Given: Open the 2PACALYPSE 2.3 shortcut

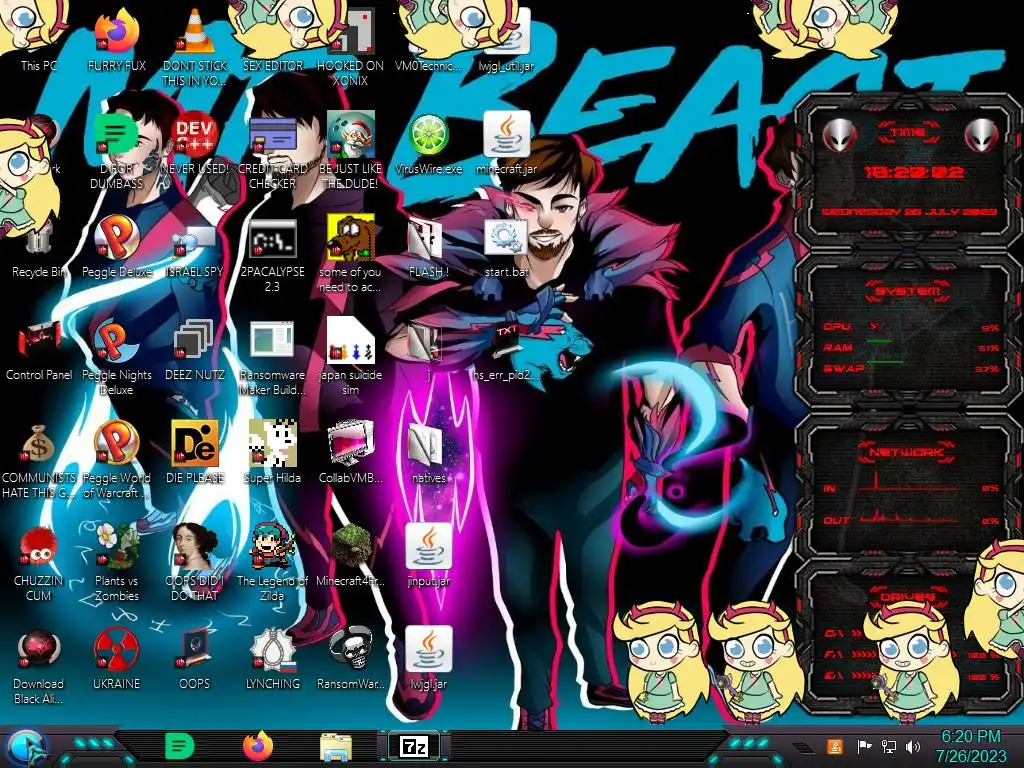Looking at the screenshot, I should (x=272, y=255).
